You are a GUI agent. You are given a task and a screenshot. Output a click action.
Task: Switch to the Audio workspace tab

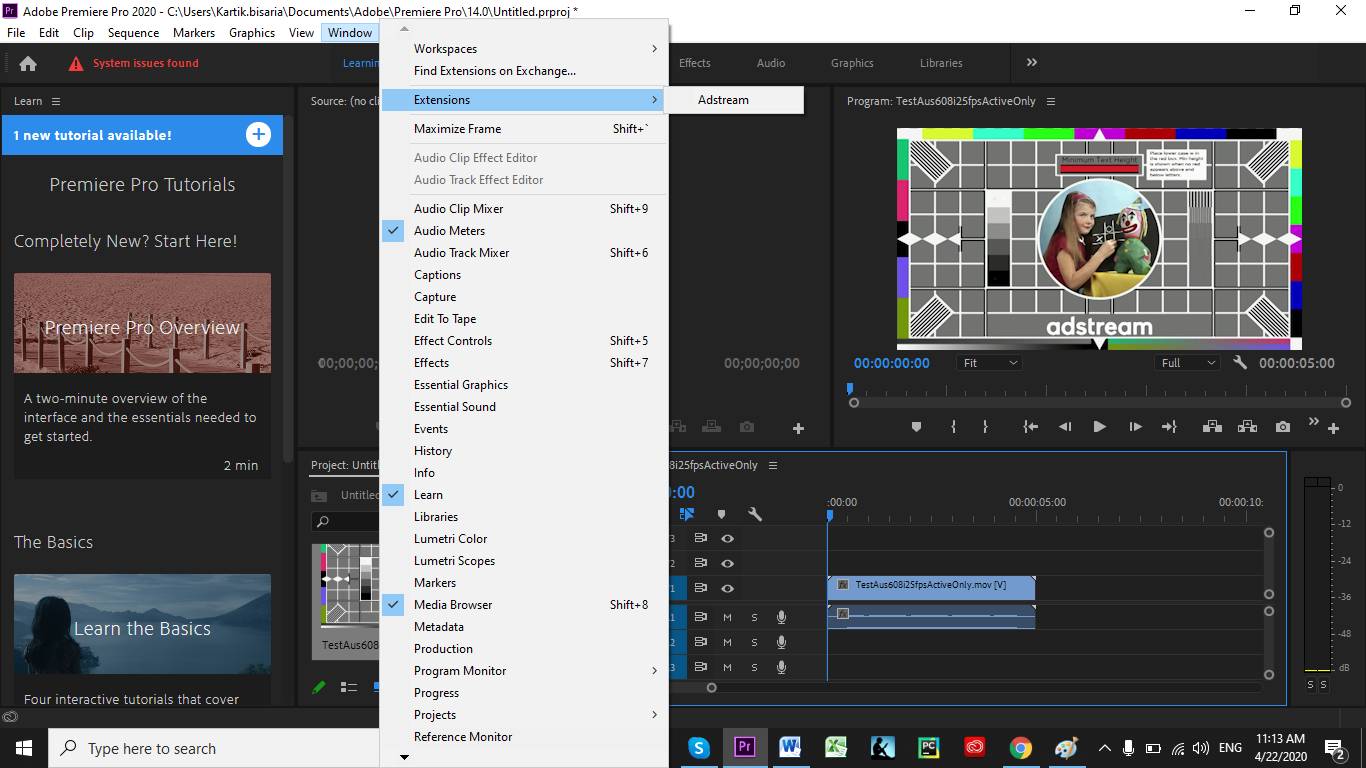pos(771,63)
